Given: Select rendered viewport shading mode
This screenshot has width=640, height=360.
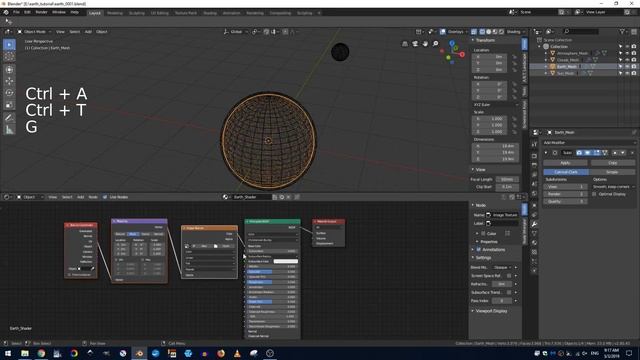Looking at the screenshot, I should click(501, 31).
